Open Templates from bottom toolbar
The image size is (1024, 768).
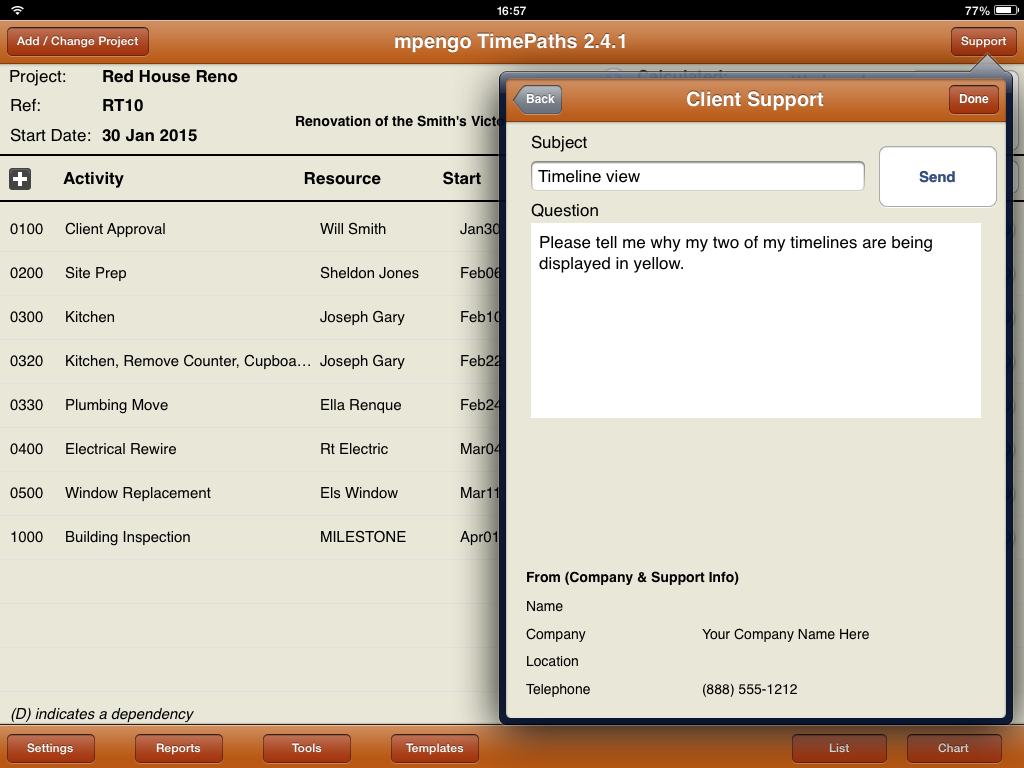coord(434,748)
